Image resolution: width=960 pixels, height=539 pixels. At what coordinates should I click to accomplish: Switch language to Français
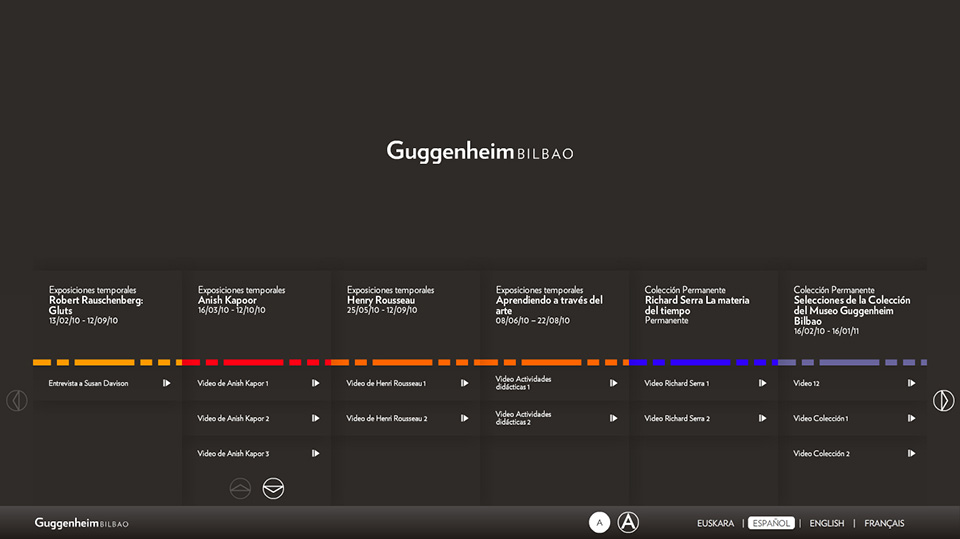tap(884, 524)
